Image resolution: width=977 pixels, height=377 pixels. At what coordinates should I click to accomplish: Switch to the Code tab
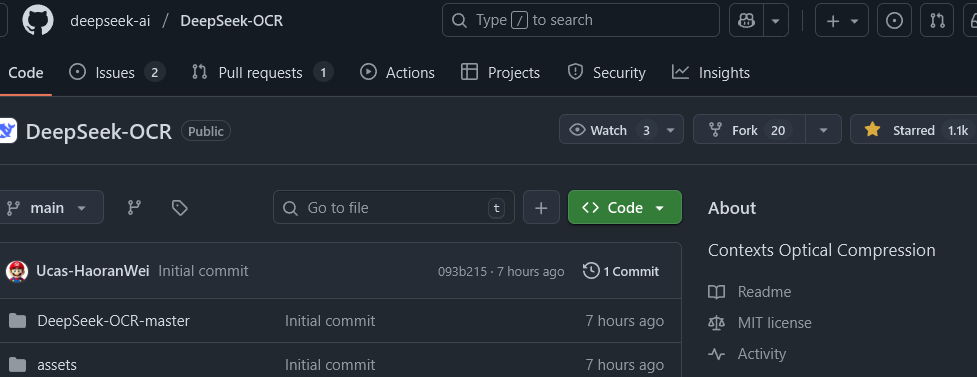point(26,73)
